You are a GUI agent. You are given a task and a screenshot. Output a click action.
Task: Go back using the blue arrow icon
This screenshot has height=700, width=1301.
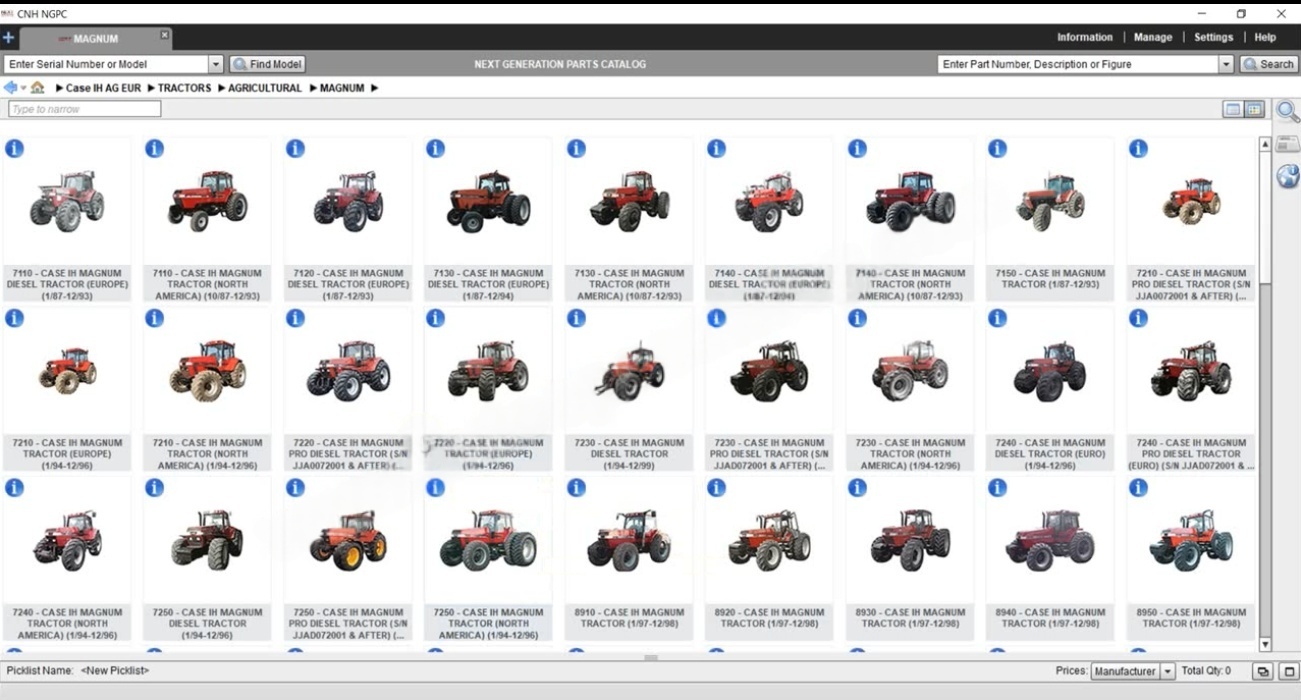pos(11,88)
